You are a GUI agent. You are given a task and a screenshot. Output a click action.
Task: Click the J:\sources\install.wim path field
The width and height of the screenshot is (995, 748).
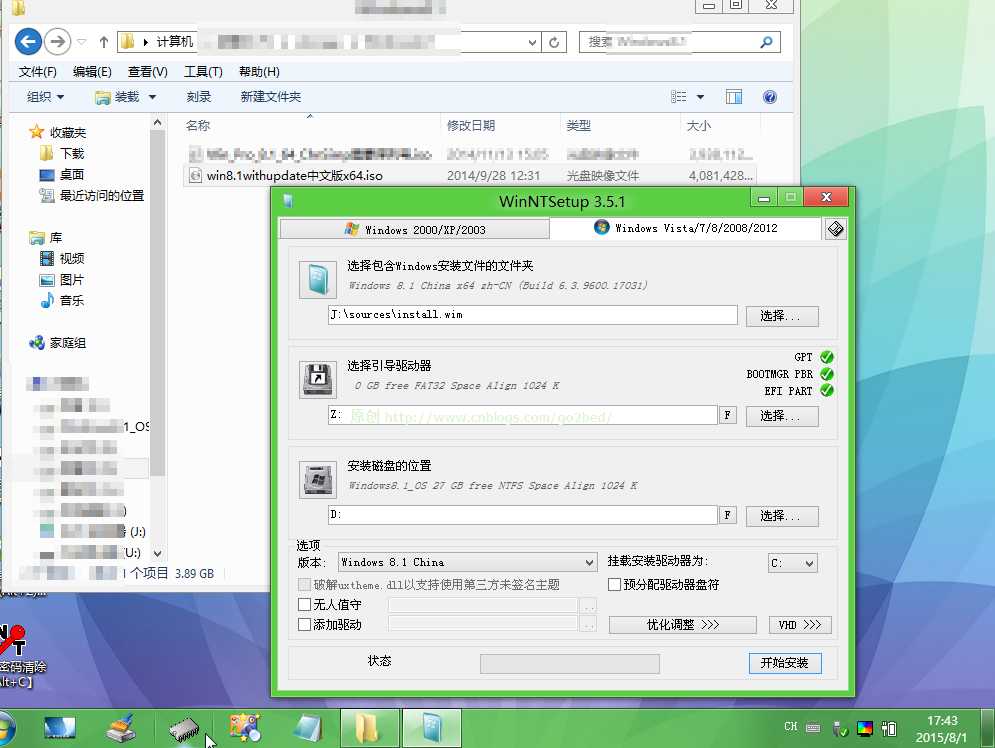pyautogui.click(x=532, y=315)
